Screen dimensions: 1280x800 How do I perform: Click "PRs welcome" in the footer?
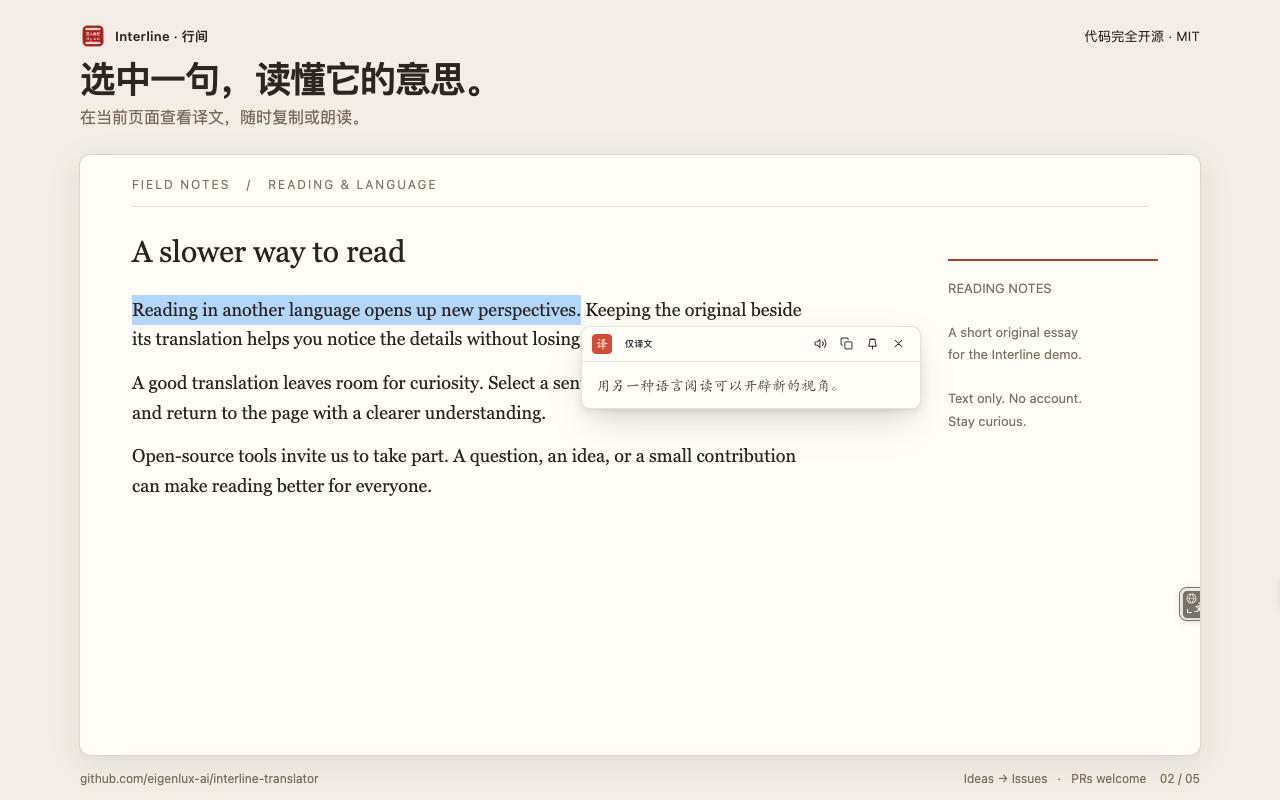1109,779
